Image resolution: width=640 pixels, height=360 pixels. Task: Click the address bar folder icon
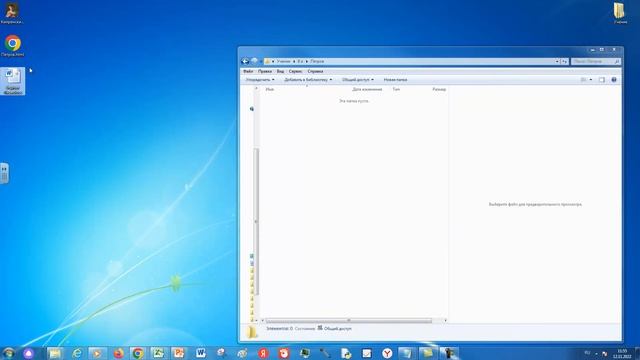[x=267, y=61]
